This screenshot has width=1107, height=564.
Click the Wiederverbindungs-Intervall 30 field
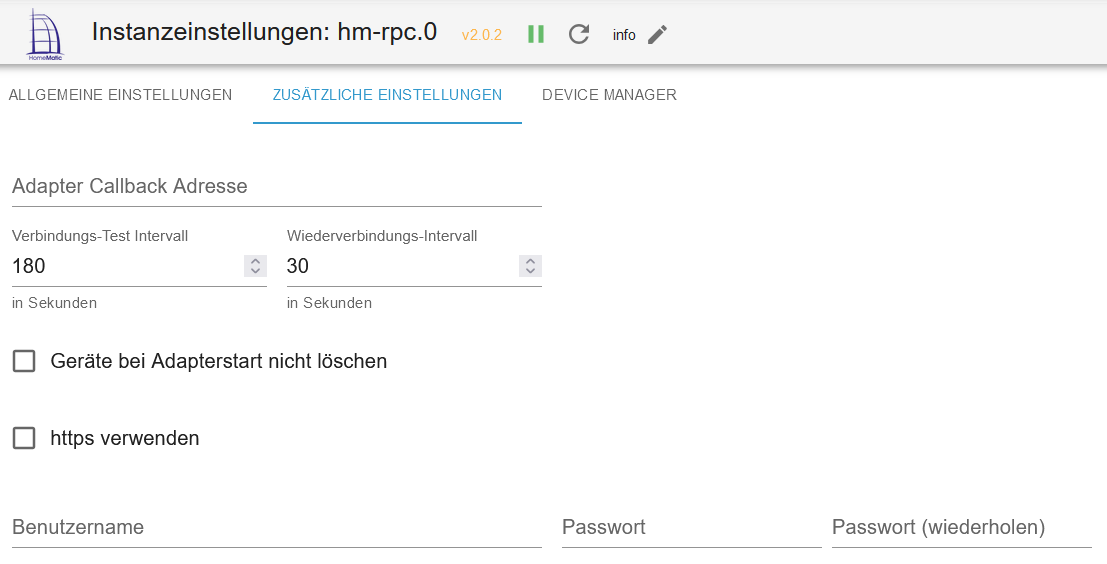point(400,266)
